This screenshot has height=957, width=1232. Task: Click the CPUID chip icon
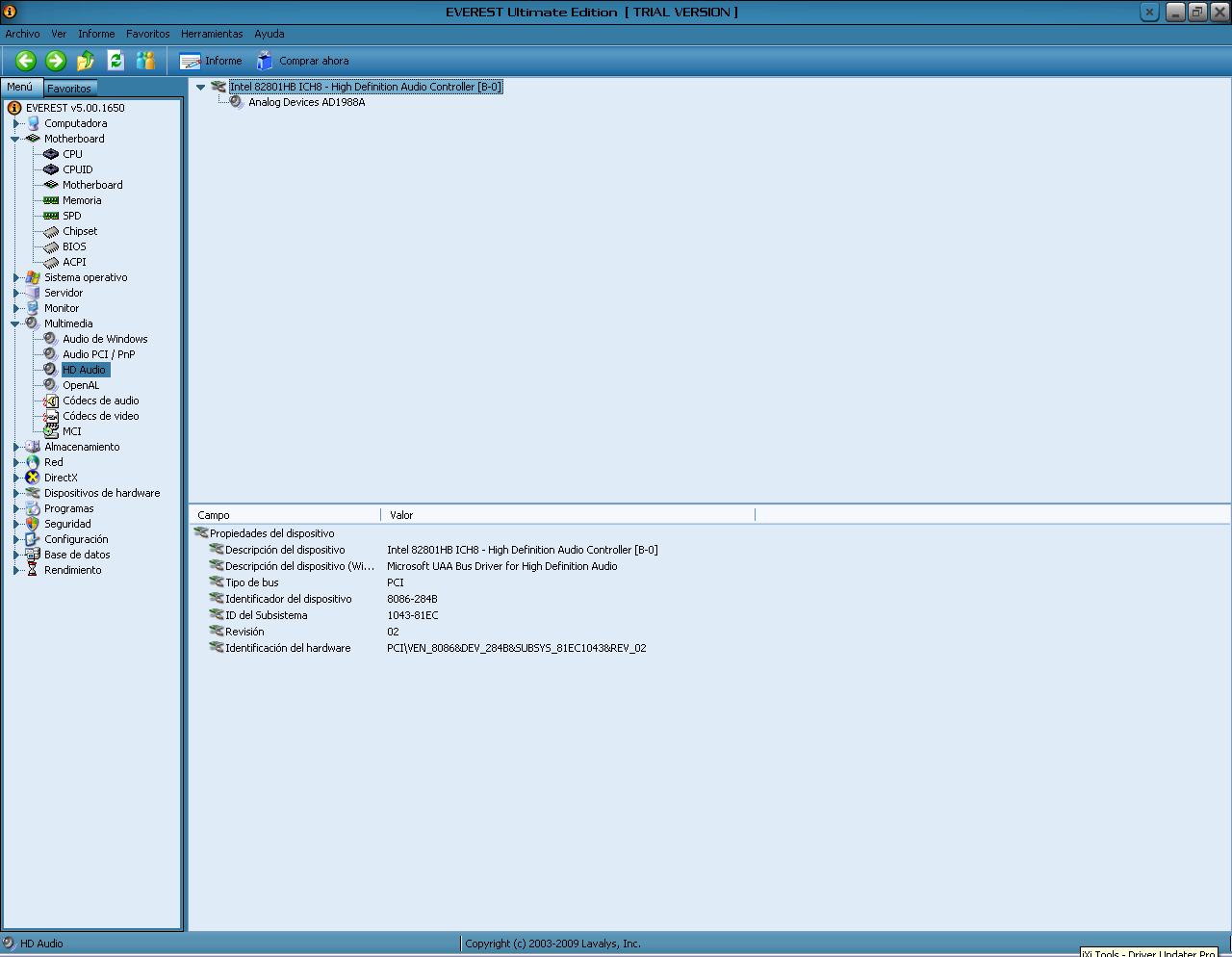[51, 169]
